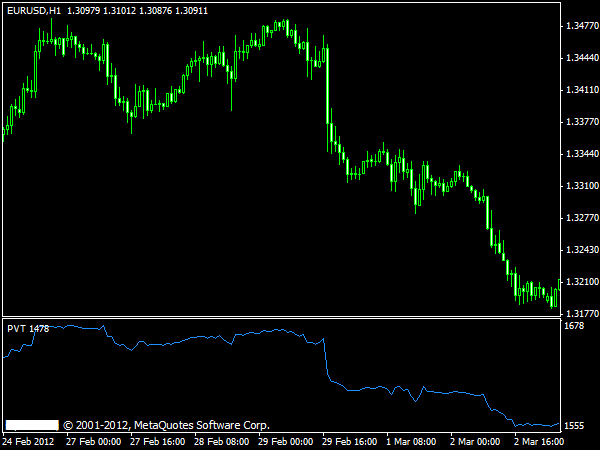This screenshot has height=450, width=600.
Task: Click the MetaQuotes Software Corp. copyright text
Action: (166, 425)
